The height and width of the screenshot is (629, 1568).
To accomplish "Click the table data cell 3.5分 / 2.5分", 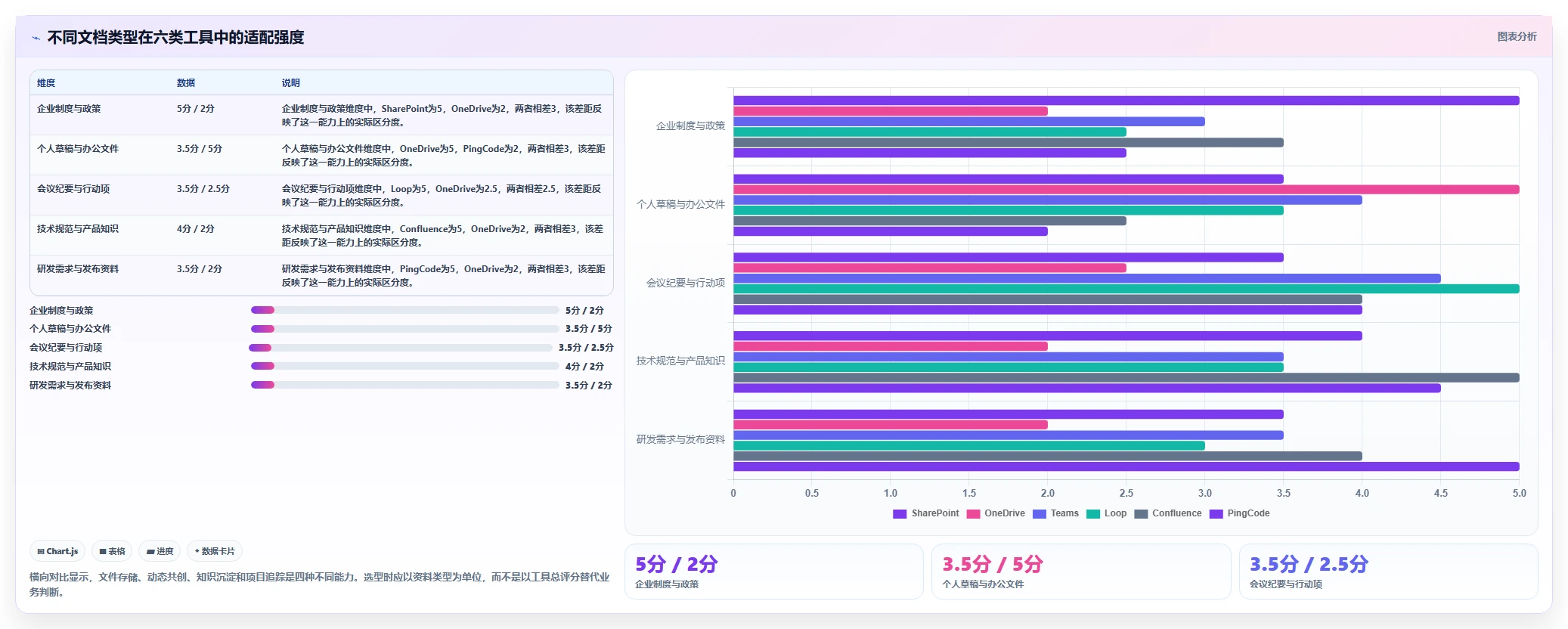I will (x=203, y=189).
